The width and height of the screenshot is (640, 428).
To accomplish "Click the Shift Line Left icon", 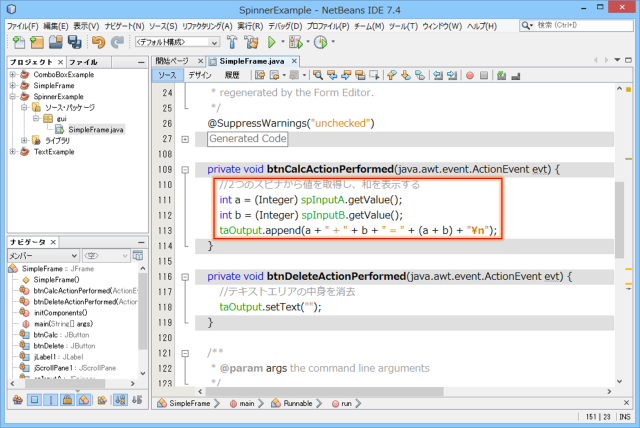I will pos(438,75).
